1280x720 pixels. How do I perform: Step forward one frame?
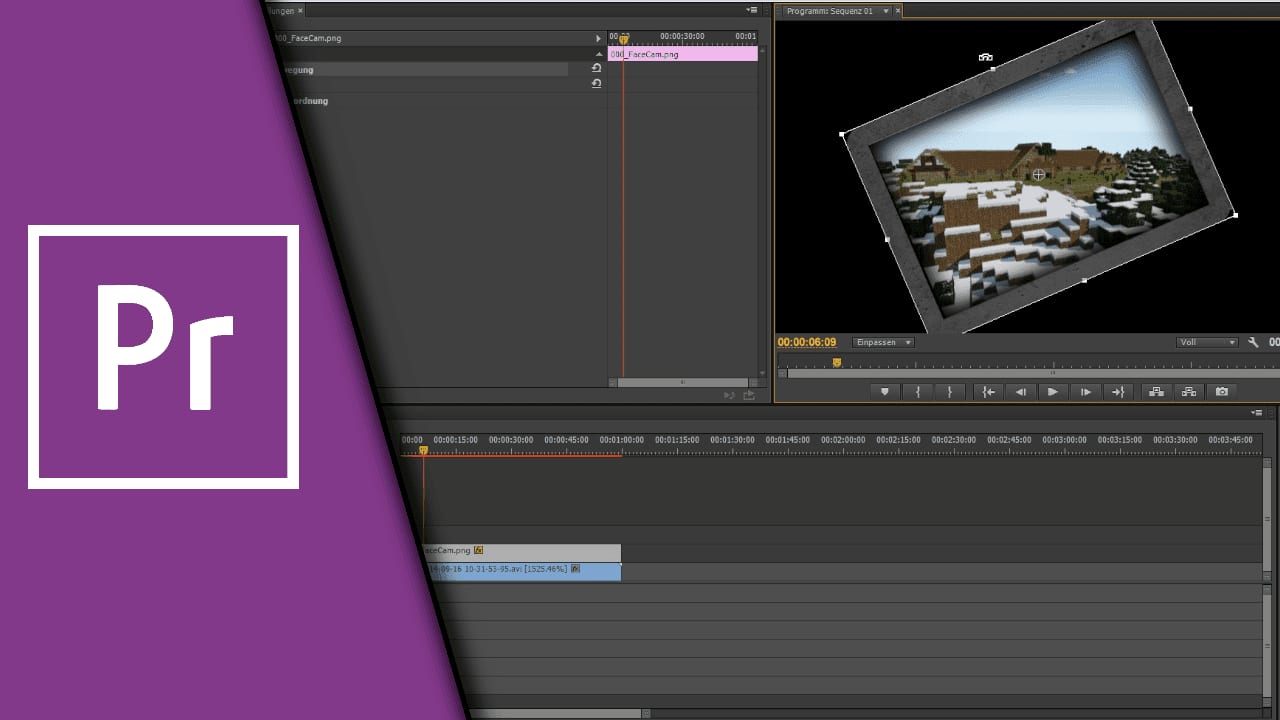coord(1085,392)
